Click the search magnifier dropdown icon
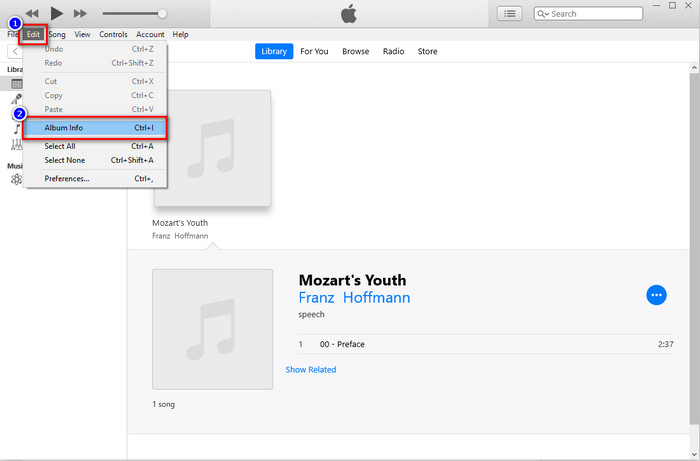 coord(543,14)
